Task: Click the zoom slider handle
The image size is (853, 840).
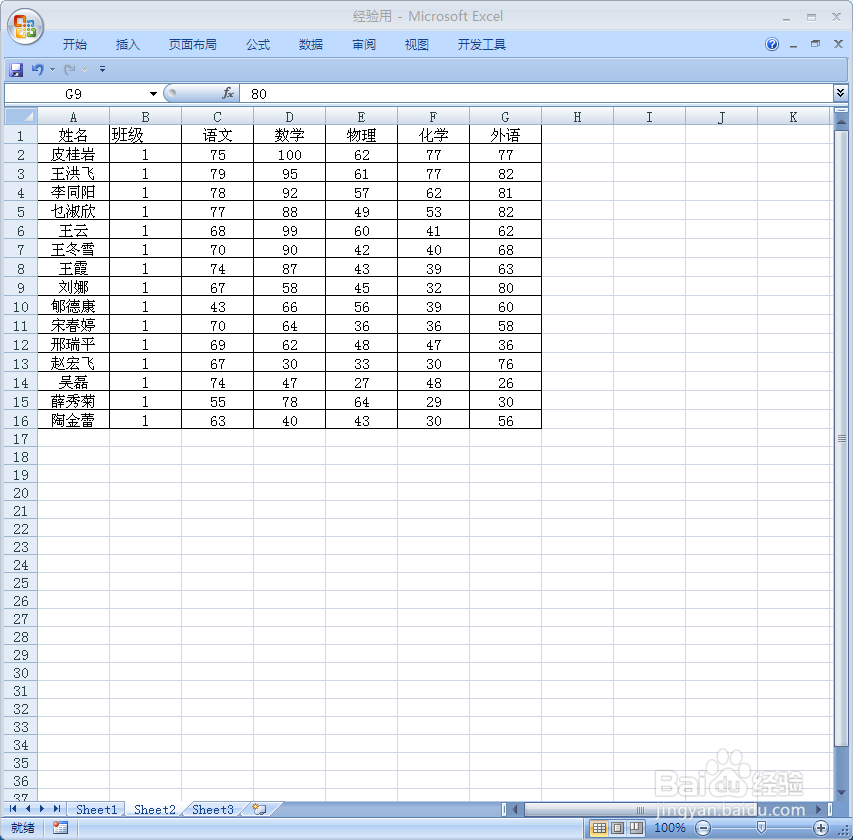Action: point(762,828)
